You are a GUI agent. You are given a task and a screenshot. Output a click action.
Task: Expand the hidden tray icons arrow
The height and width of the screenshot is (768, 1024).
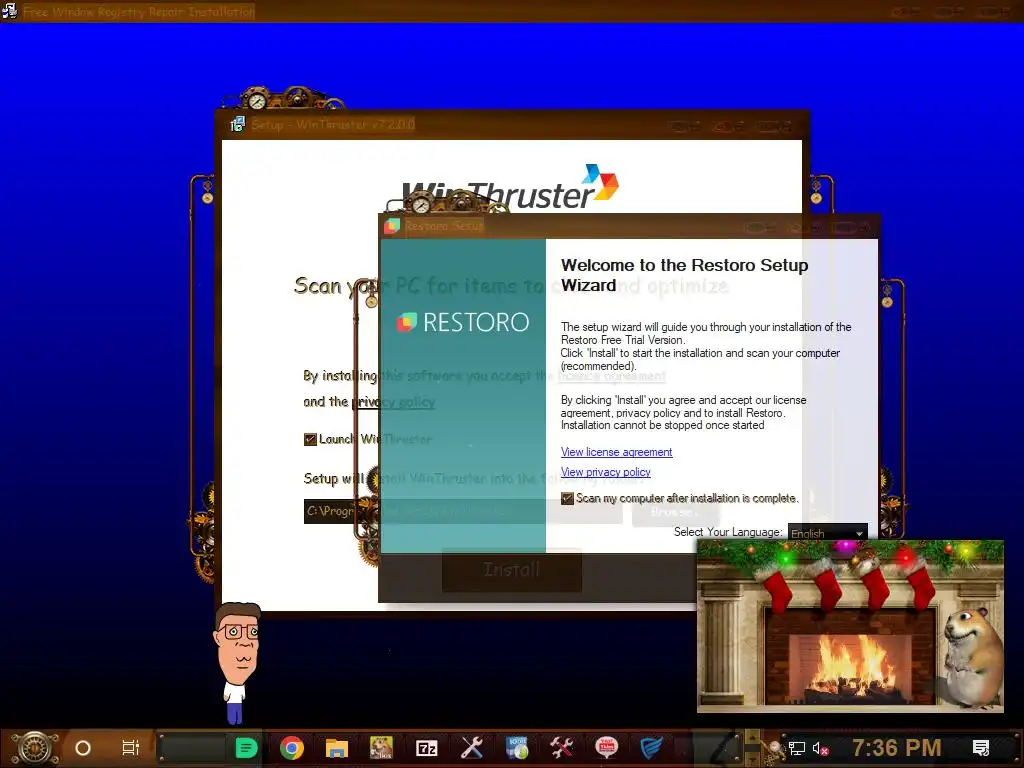(752, 740)
